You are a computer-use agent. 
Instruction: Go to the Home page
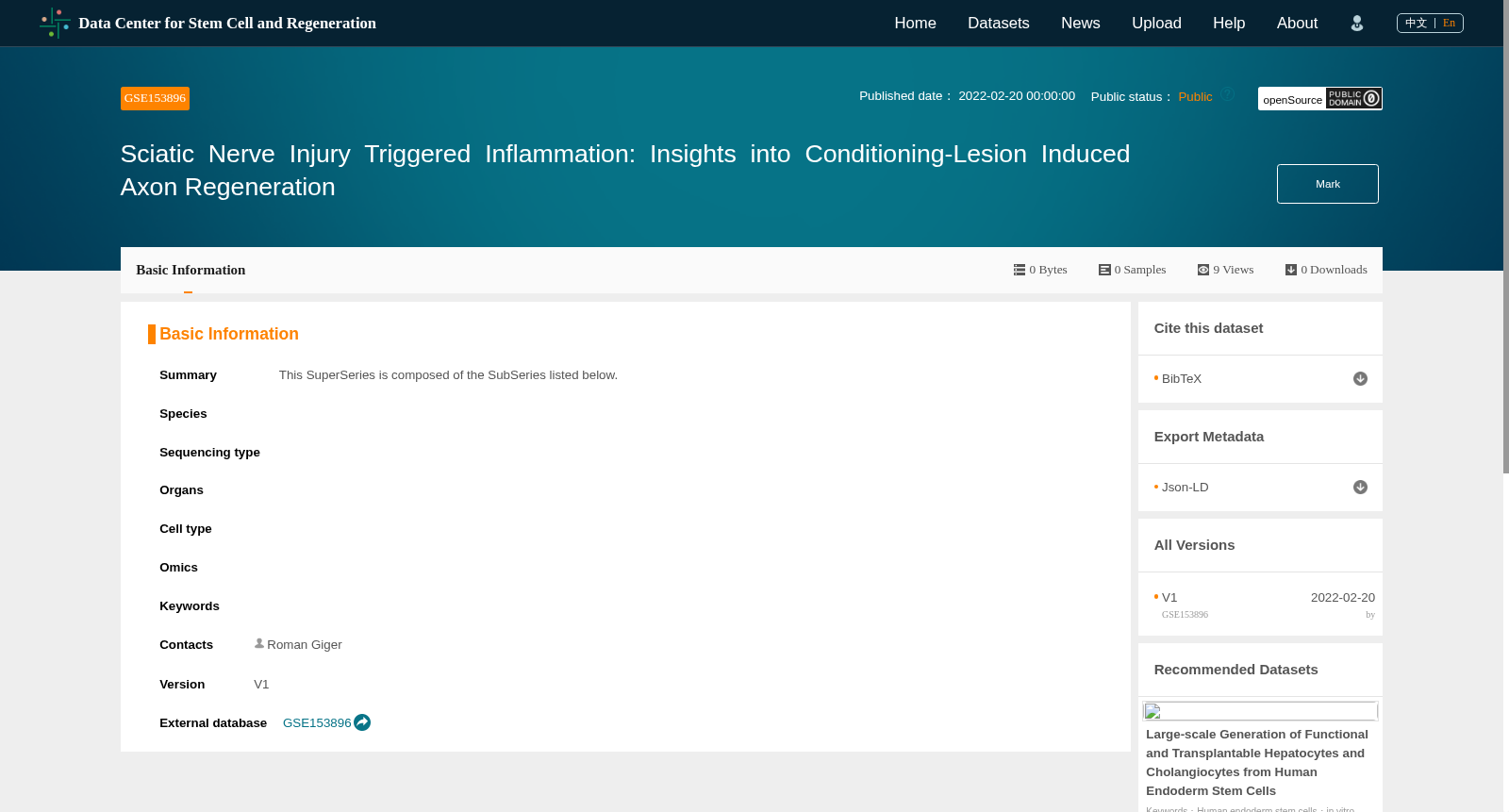915,24
